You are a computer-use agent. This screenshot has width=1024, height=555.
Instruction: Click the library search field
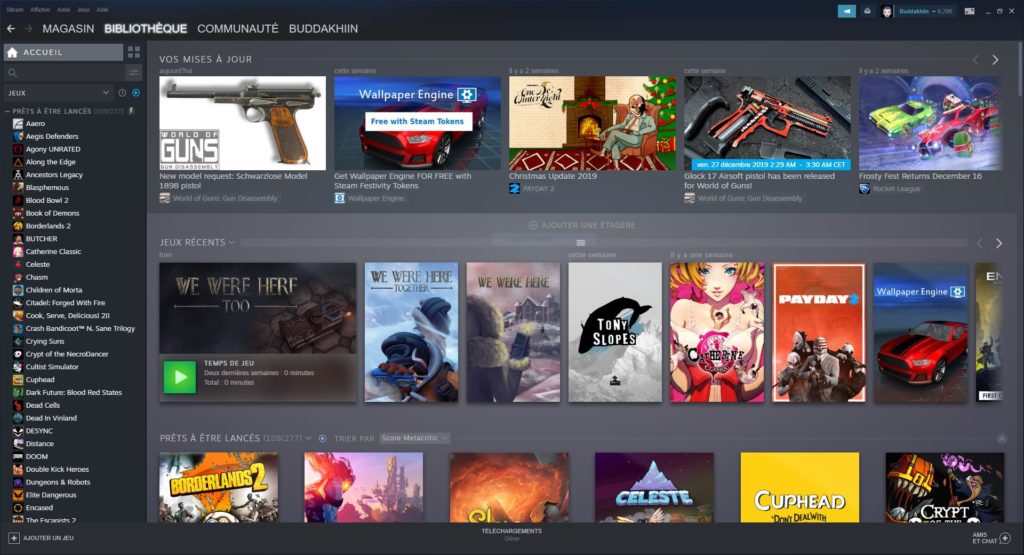coord(64,72)
